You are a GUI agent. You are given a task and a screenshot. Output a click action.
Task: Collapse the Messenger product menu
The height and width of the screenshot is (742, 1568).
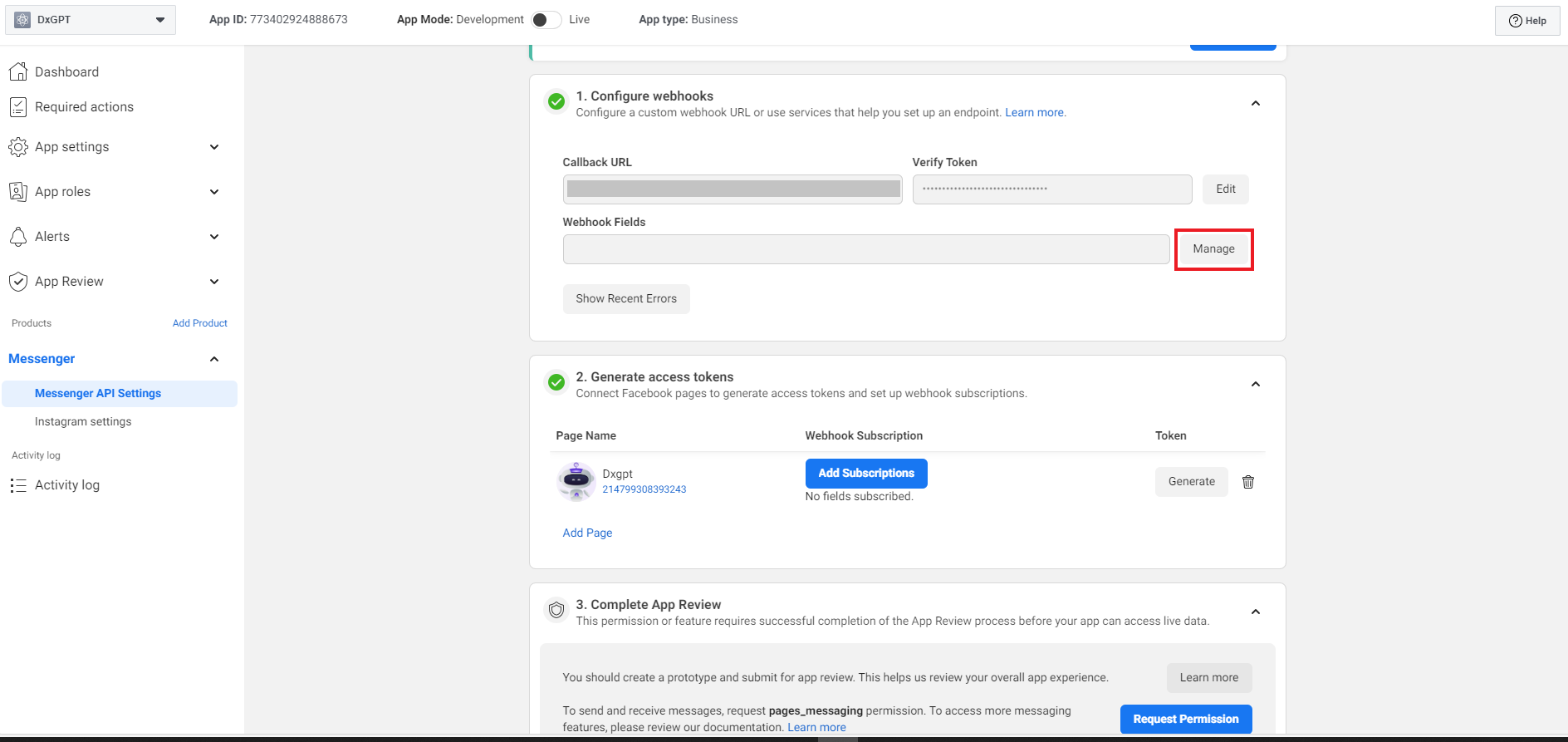coord(214,359)
